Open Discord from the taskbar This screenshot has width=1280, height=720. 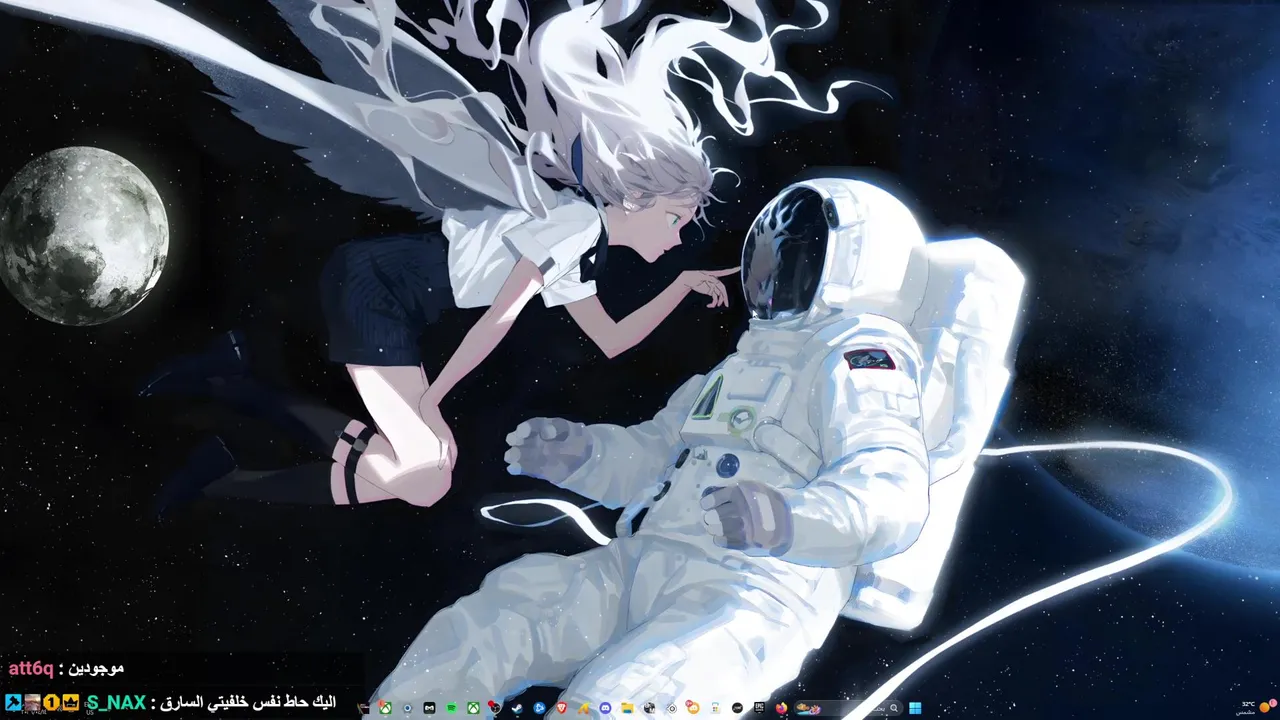pyautogui.click(x=605, y=708)
